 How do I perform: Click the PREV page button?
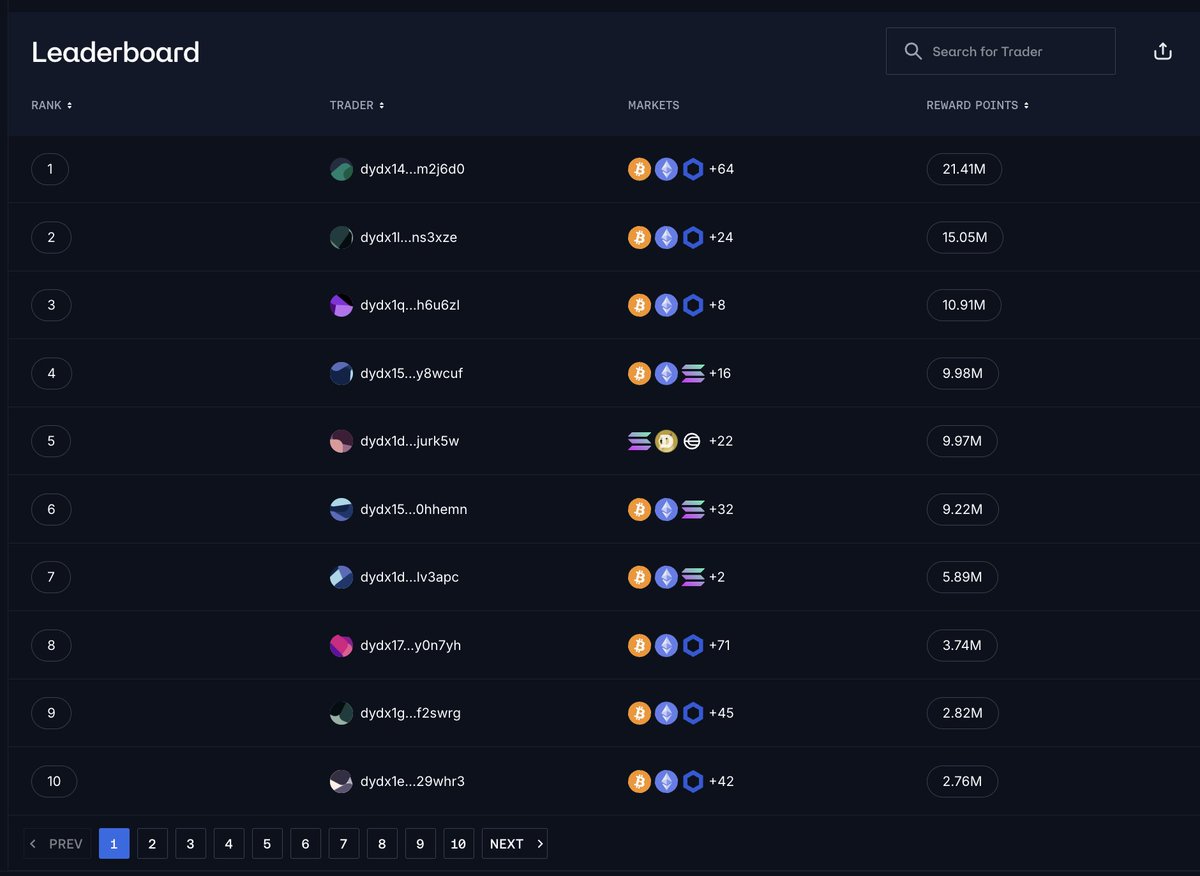[x=57, y=844]
